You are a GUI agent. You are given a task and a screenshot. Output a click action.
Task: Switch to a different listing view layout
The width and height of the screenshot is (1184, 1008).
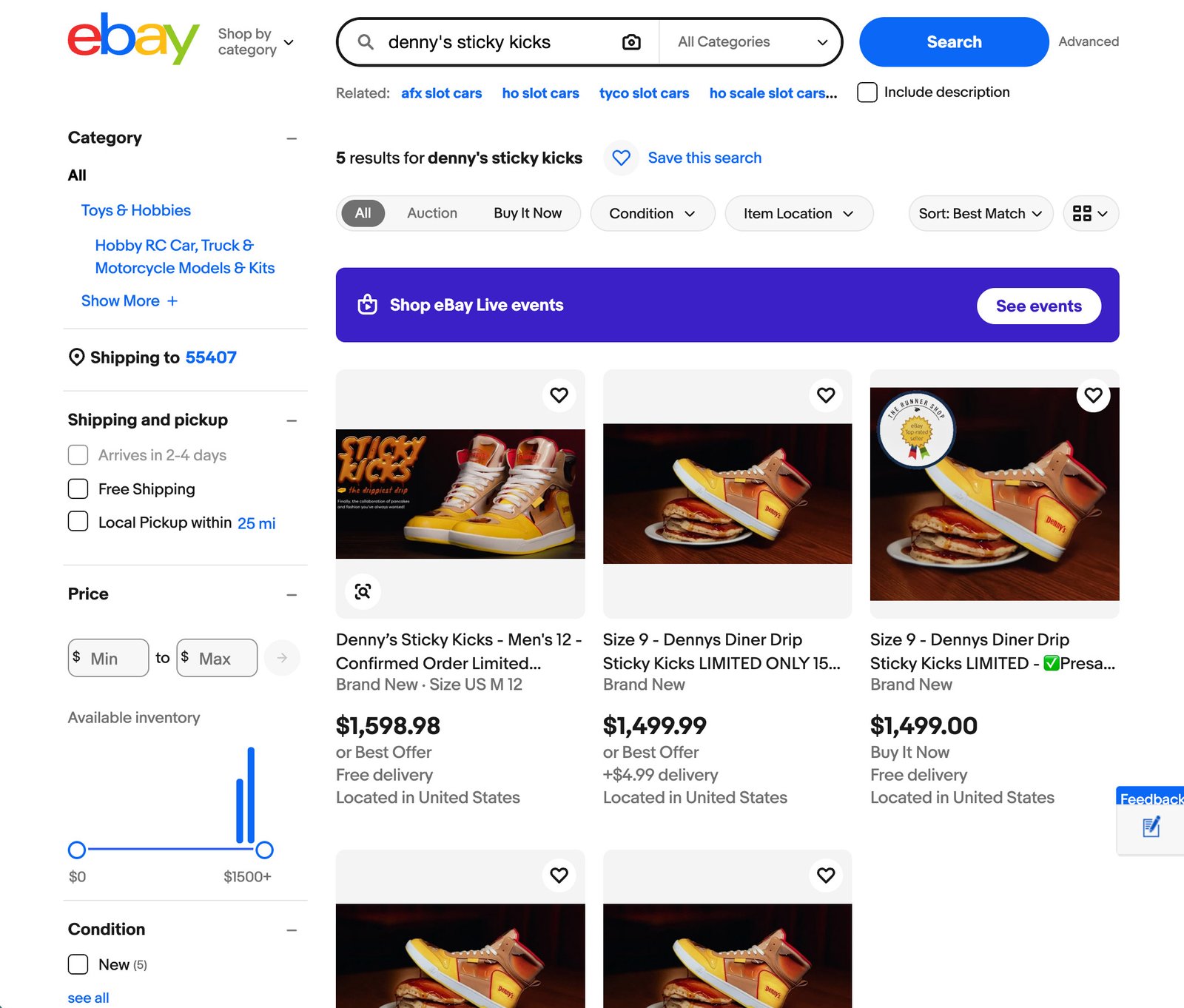pos(1090,213)
